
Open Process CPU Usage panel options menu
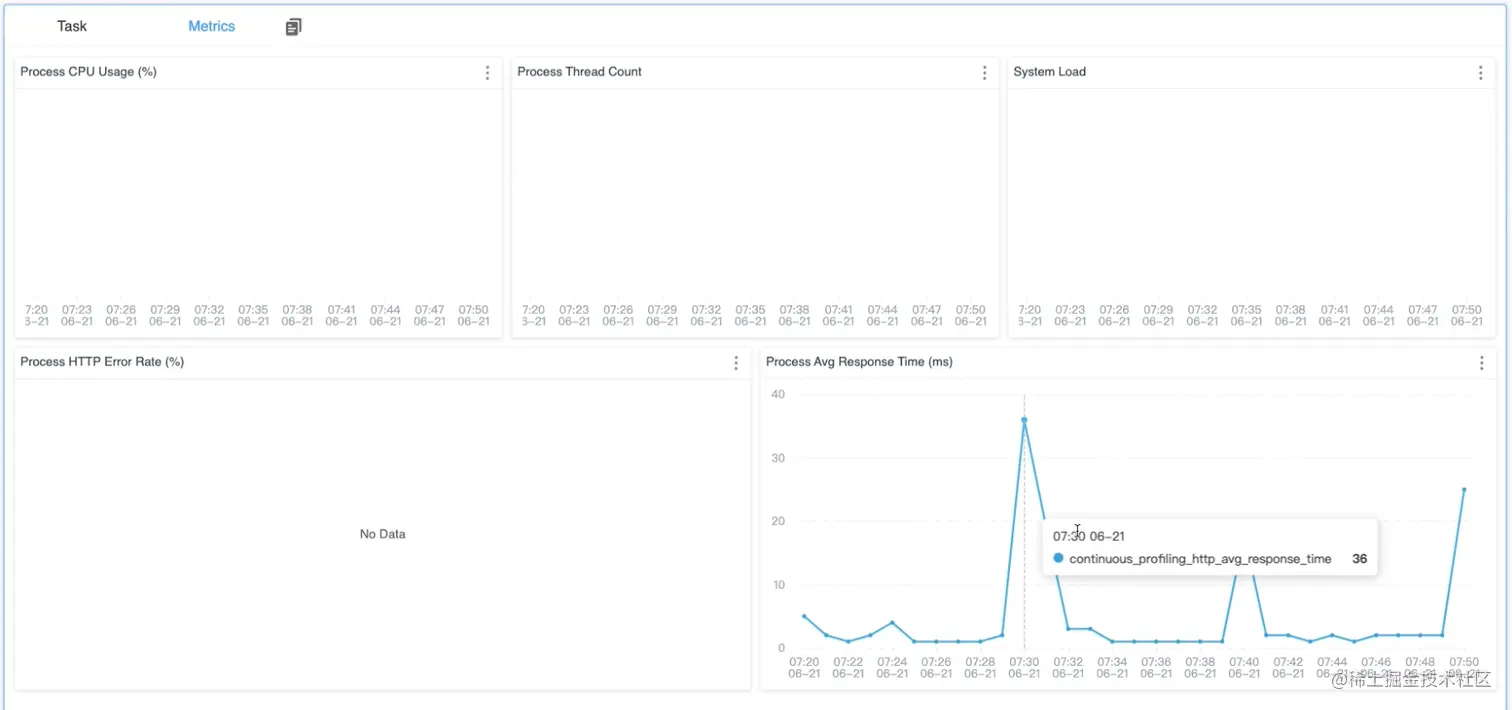(x=487, y=73)
